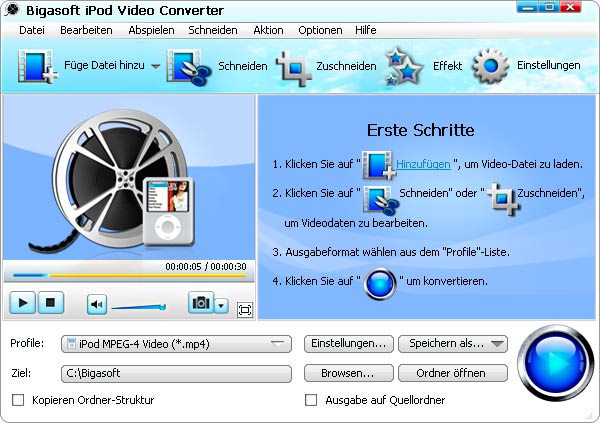The width and height of the screenshot is (600, 423).
Task: Click the Einstellungen toolbar label
Action: coord(548,65)
